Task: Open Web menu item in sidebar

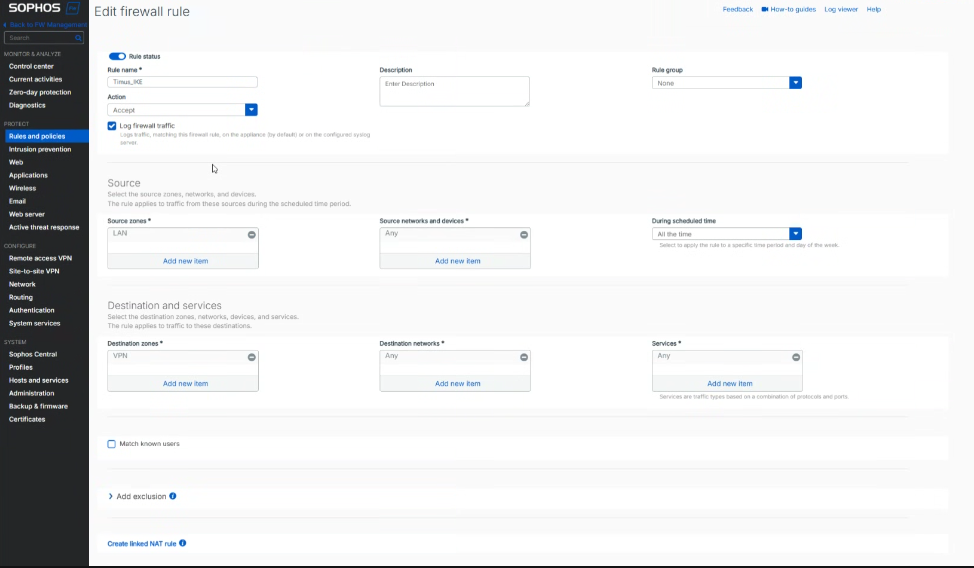Action: pos(16,162)
